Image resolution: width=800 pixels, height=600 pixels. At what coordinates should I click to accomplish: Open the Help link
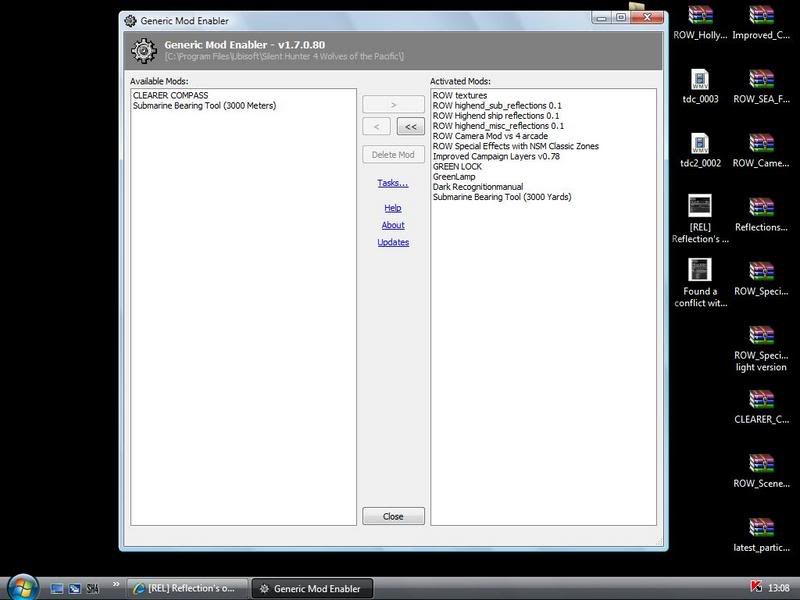coord(393,208)
